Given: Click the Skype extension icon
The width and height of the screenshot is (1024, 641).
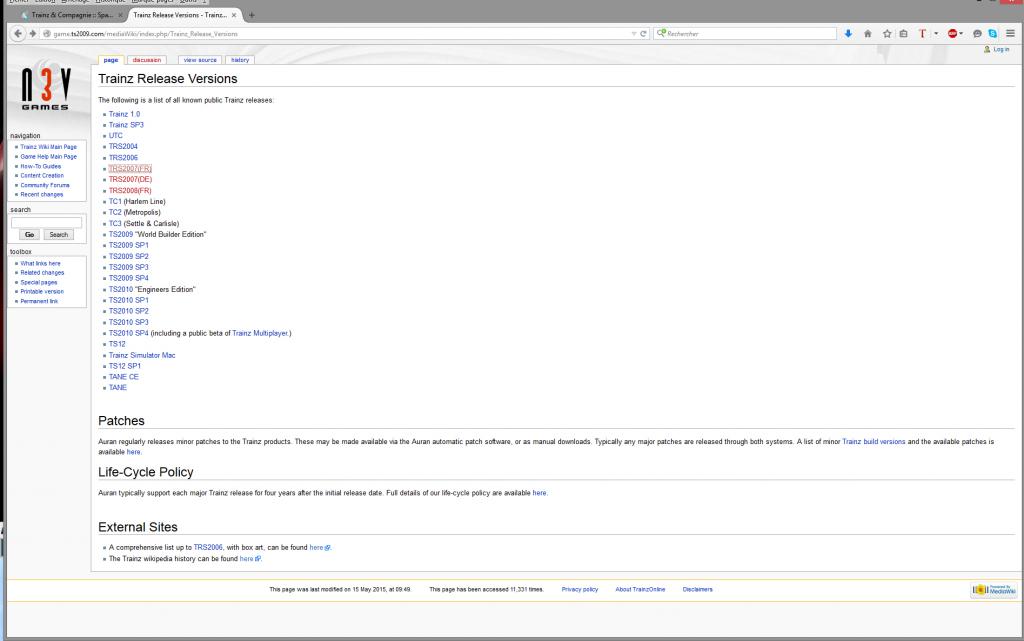Looking at the screenshot, I should (x=993, y=33).
